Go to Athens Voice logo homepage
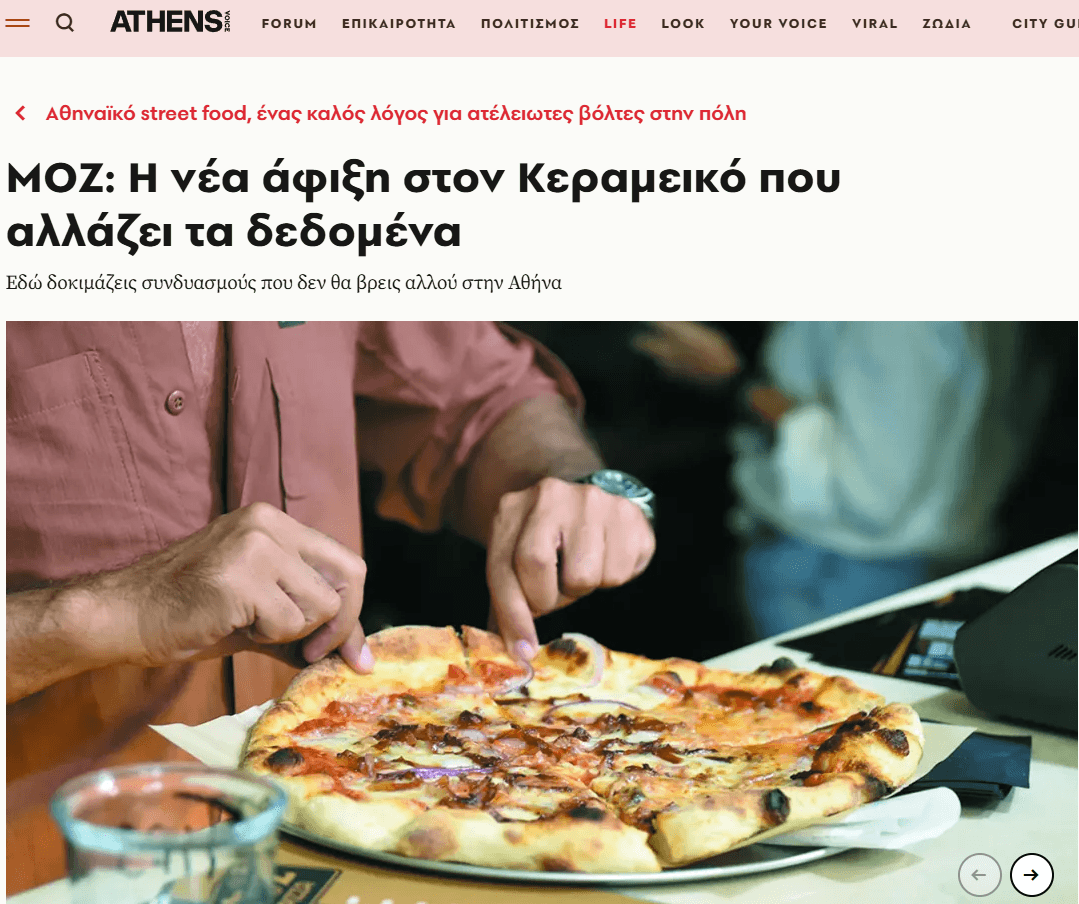The height and width of the screenshot is (904, 1079). click(x=170, y=22)
